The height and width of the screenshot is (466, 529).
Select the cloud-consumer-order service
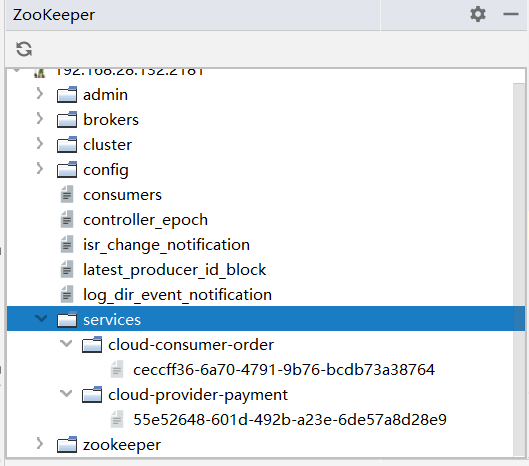(191, 345)
